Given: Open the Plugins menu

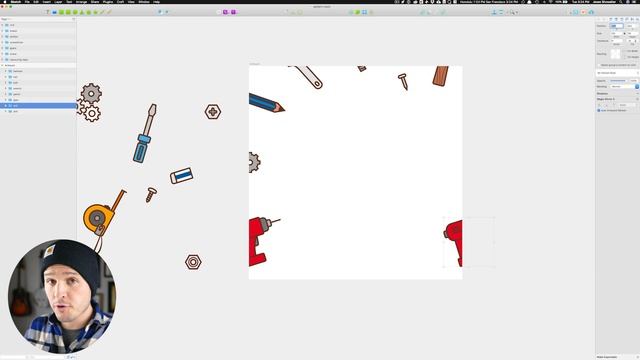Looking at the screenshot, I should 108,2.
